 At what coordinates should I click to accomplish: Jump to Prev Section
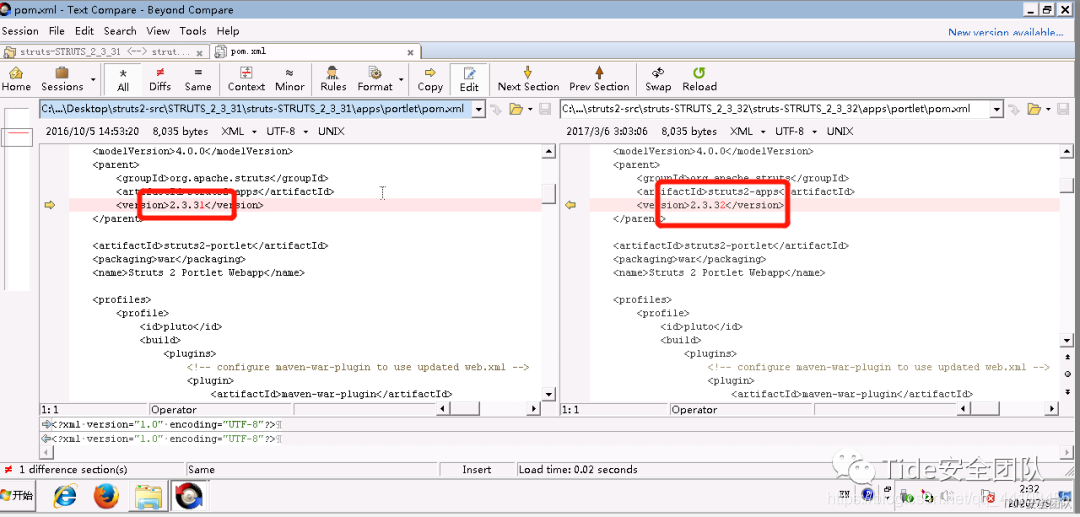point(599,79)
